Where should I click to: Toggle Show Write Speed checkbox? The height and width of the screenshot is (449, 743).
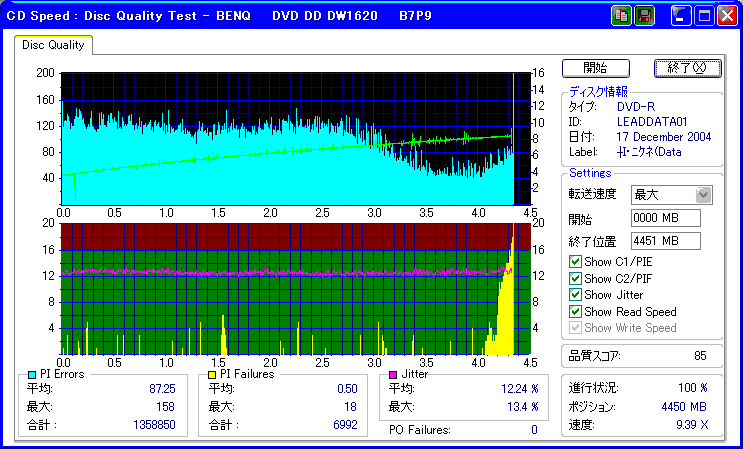click(x=575, y=328)
